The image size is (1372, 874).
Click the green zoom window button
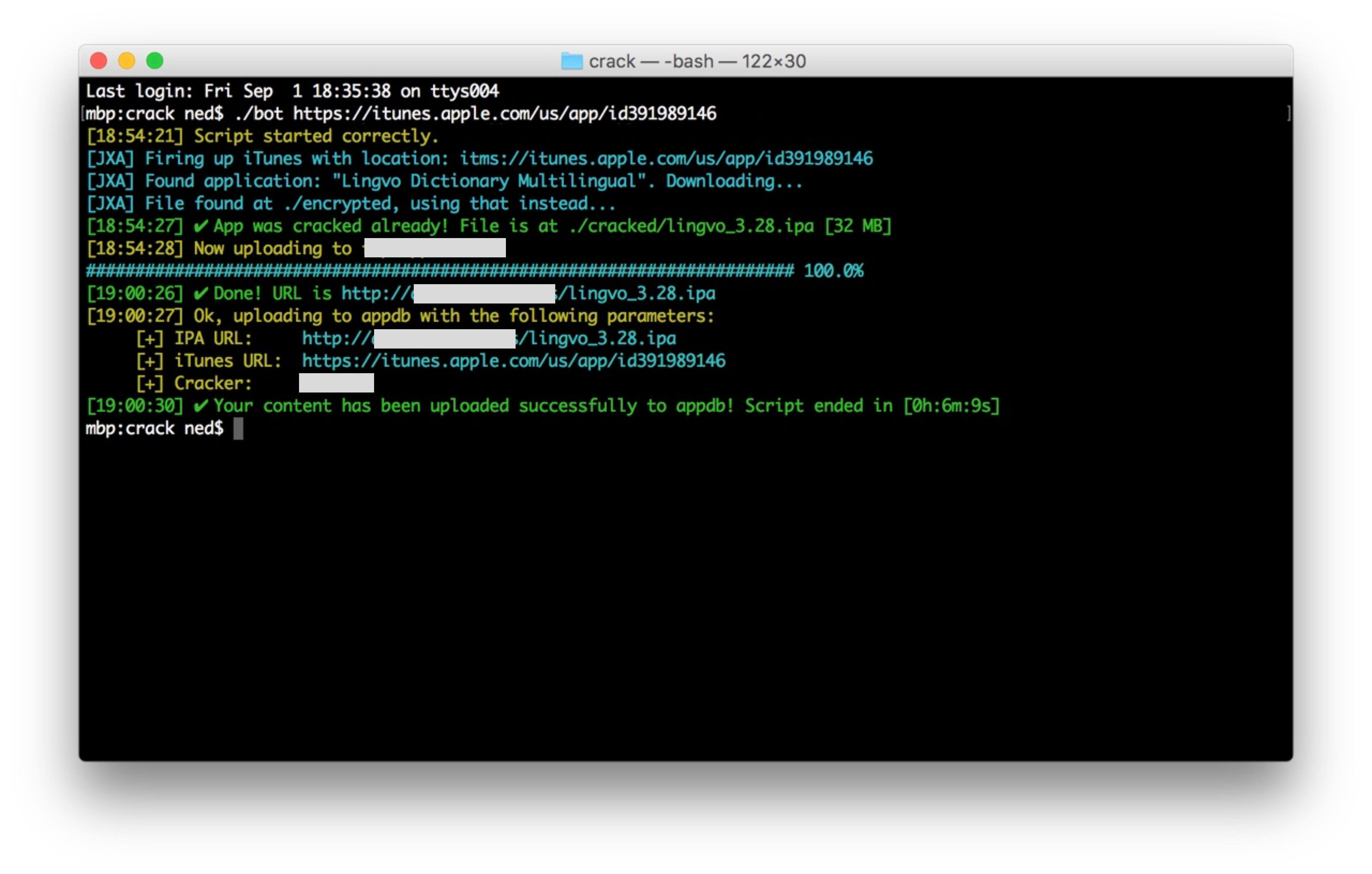coord(154,60)
